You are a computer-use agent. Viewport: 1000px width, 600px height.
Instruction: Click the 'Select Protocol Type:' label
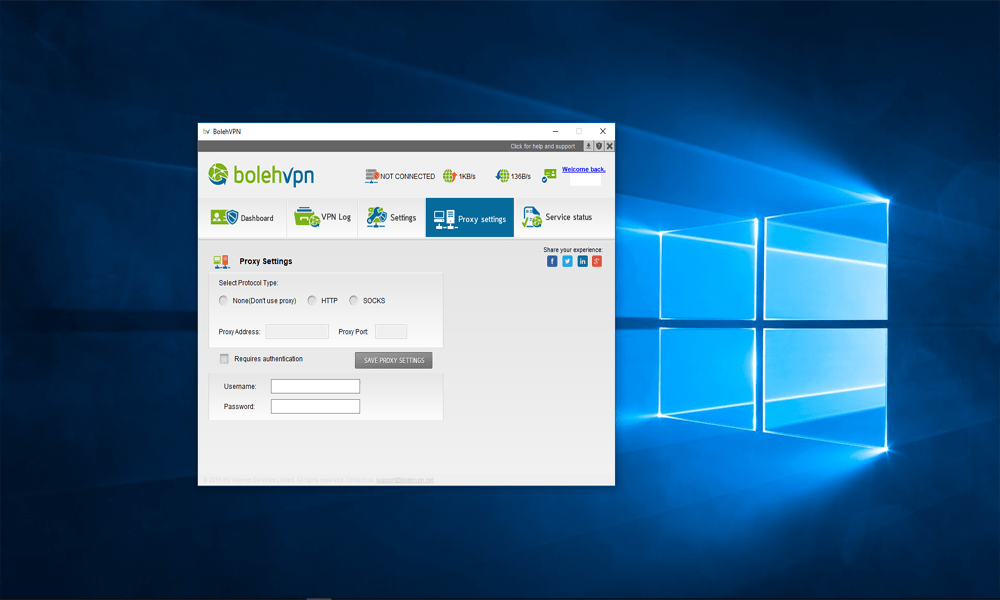click(249, 283)
